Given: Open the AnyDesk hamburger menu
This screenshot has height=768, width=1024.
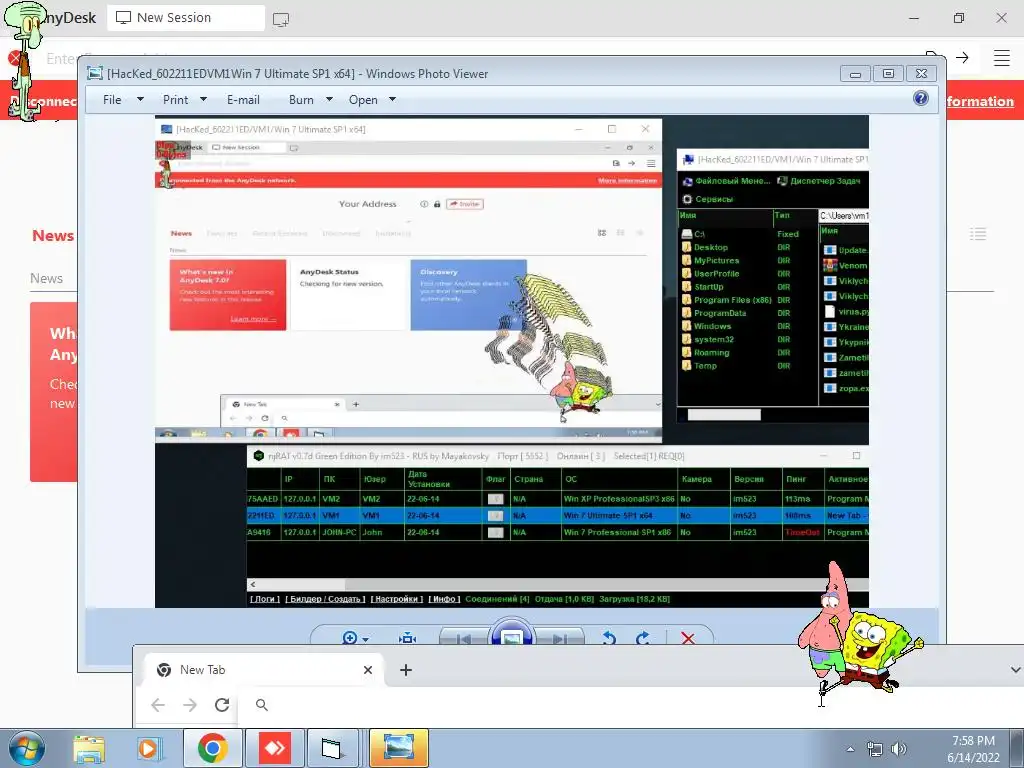Looking at the screenshot, I should pyautogui.click(x=1002, y=57).
